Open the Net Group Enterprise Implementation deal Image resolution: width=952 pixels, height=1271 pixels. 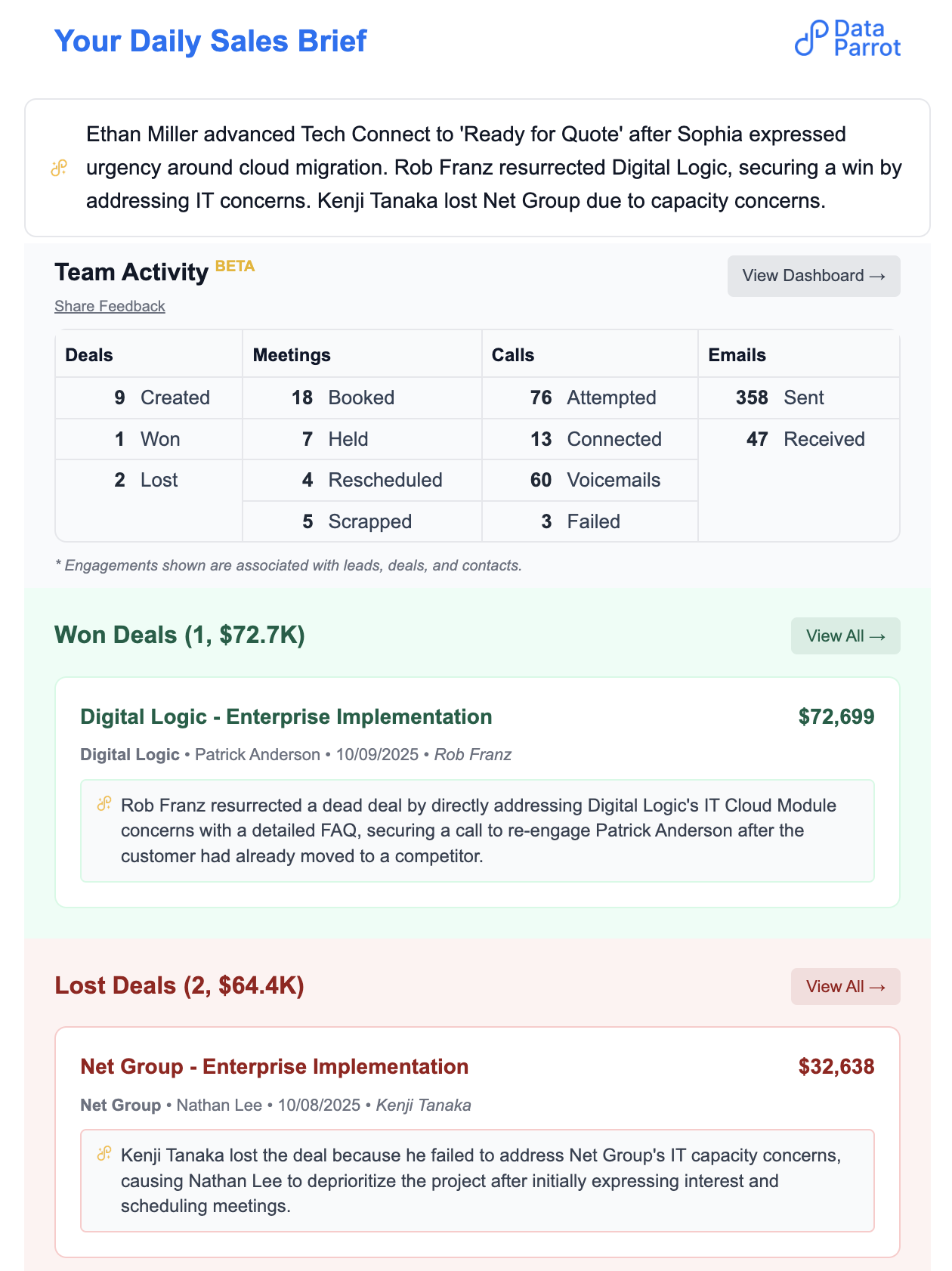pyautogui.click(x=274, y=1067)
